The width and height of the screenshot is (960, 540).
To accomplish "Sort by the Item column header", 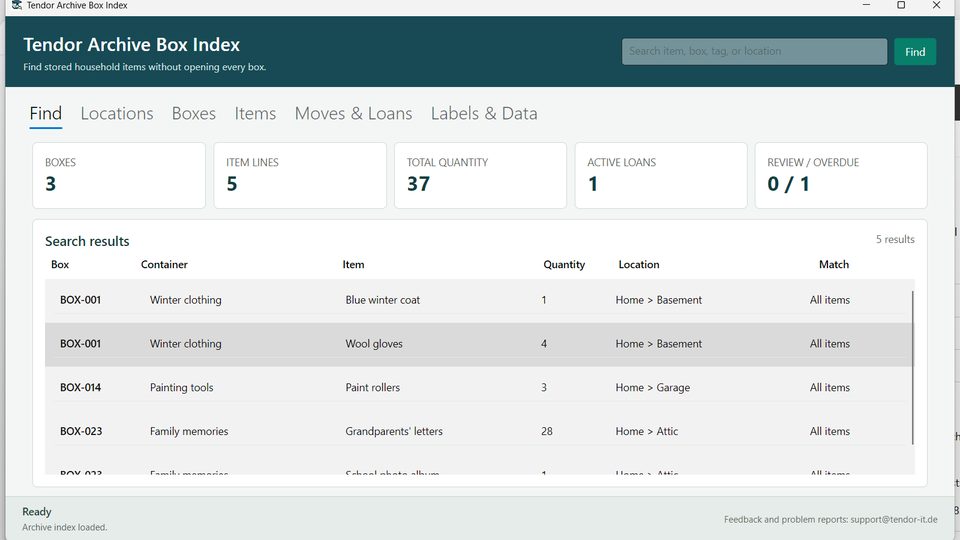I will [x=353, y=264].
